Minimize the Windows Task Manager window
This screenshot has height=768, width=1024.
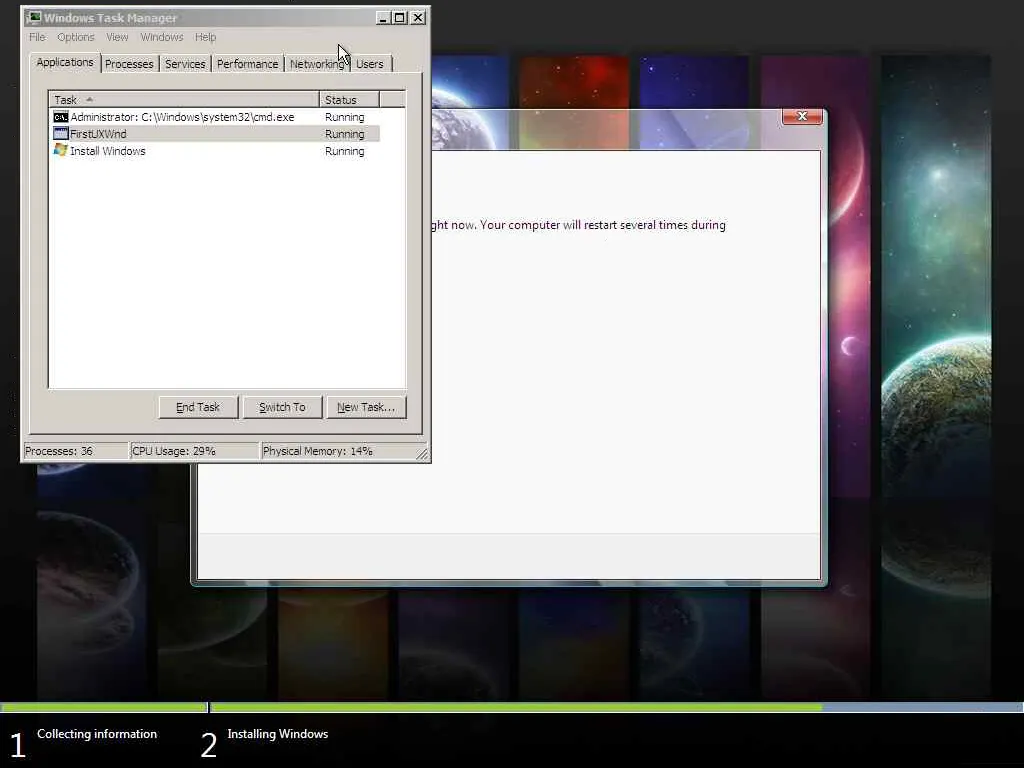coord(383,18)
